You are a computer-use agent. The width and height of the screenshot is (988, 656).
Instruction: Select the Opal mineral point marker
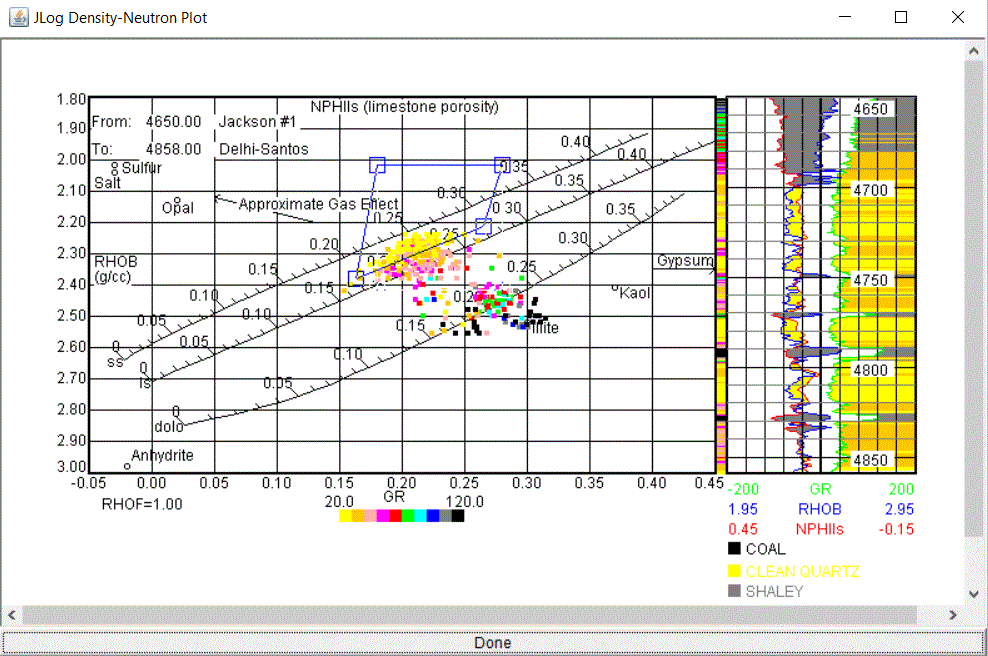pyautogui.click(x=177, y=201)
